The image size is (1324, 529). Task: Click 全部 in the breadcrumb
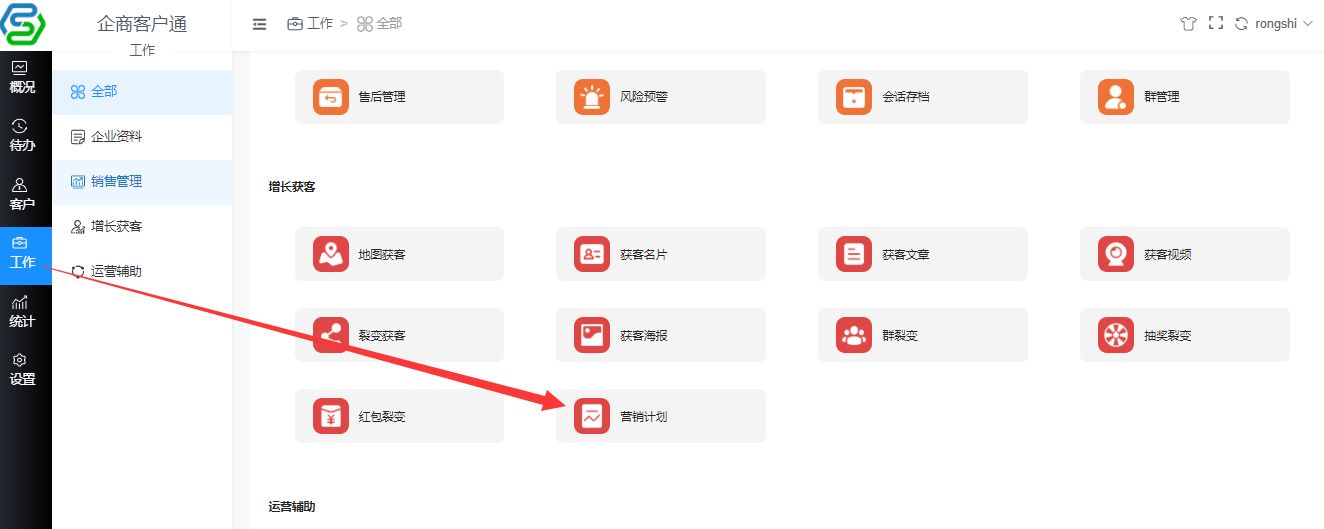pyautogui.click(x=380, y=23)
